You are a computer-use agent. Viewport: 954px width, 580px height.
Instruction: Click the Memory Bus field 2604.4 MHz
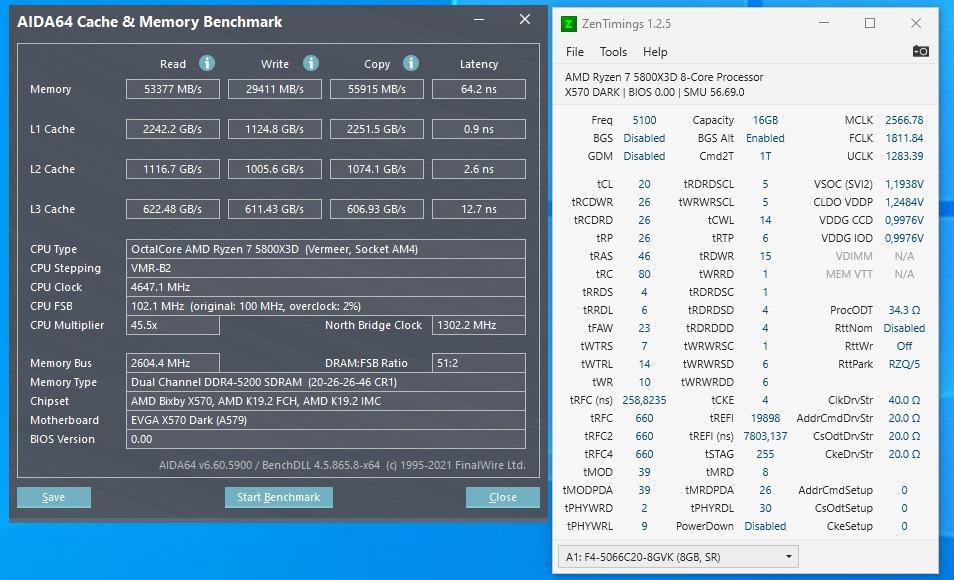[173, 363]
